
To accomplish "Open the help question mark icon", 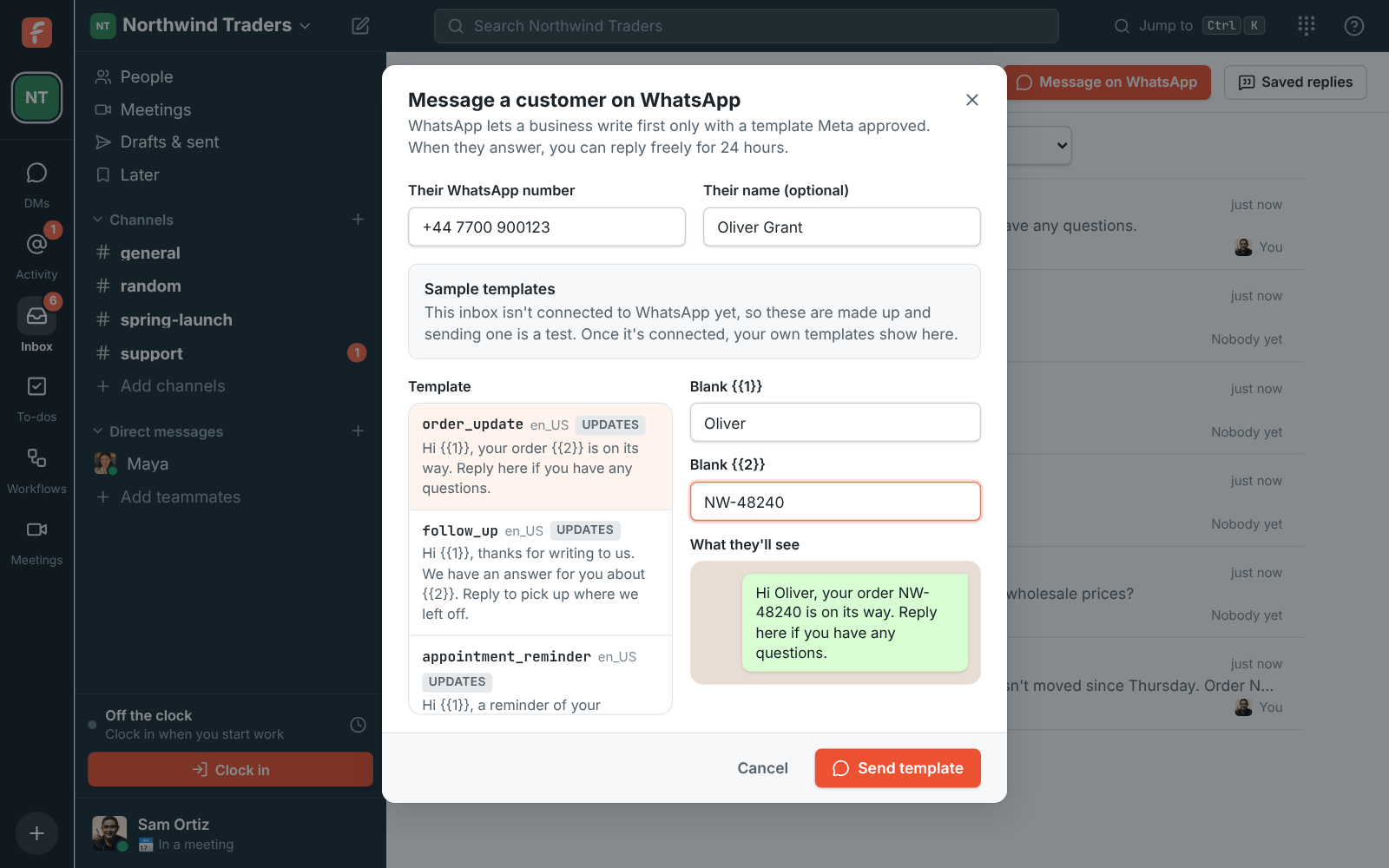I will [1353, 26].
